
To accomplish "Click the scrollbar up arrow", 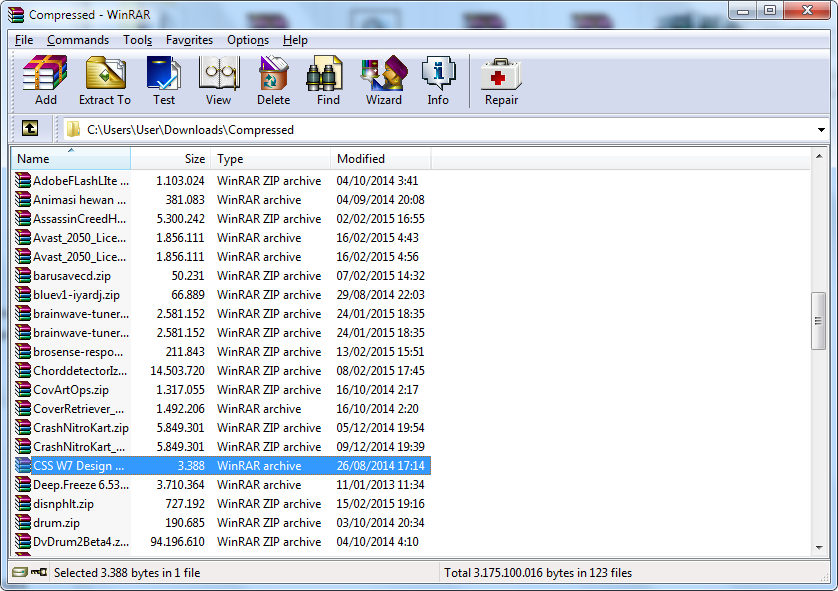I will (x=819, y=156).
